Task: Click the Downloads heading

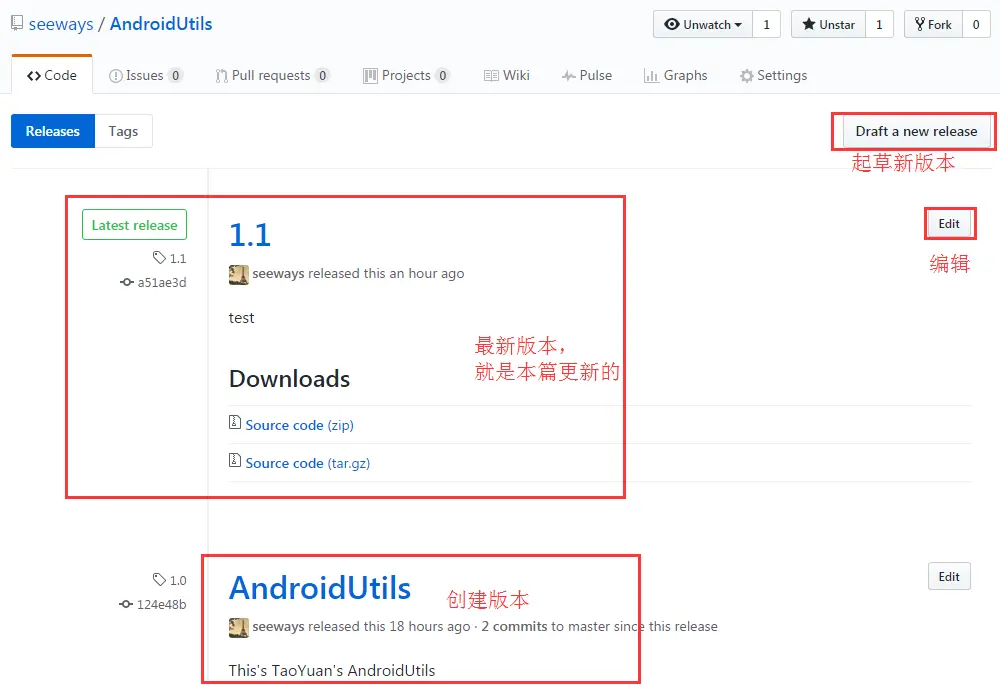Action: [290, 379]
